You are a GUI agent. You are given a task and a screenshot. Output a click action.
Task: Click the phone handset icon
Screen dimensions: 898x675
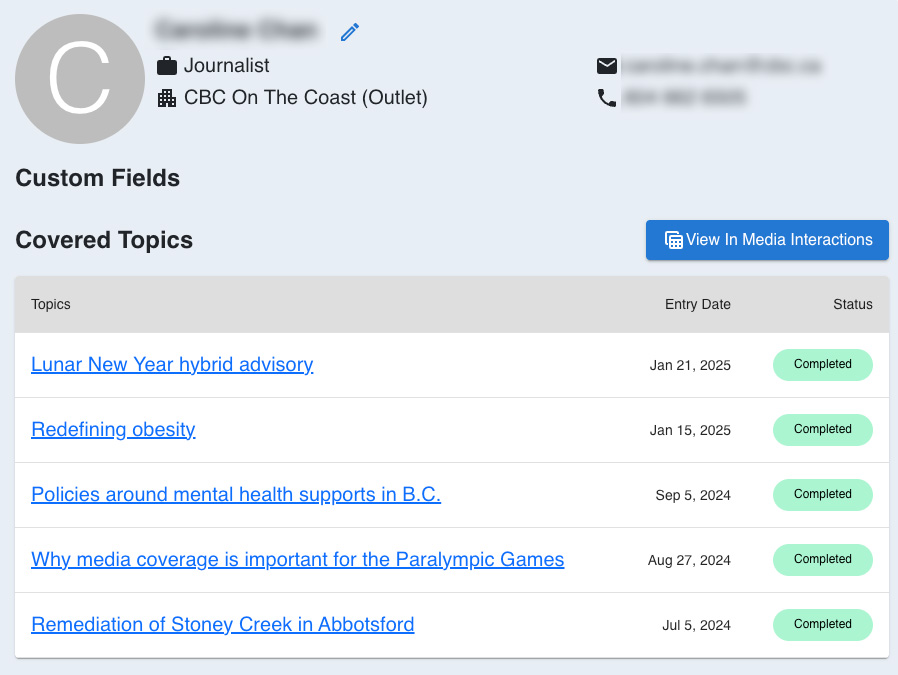(x=606, y=98)
